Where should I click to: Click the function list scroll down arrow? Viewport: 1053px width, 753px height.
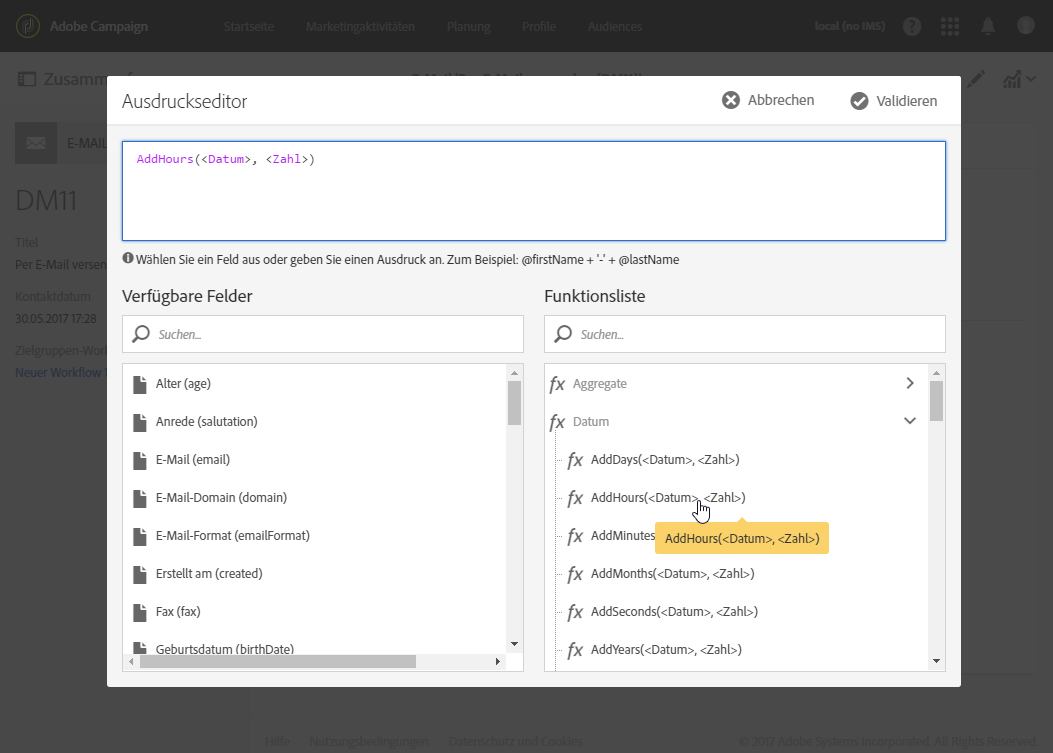tap(937, 660)
